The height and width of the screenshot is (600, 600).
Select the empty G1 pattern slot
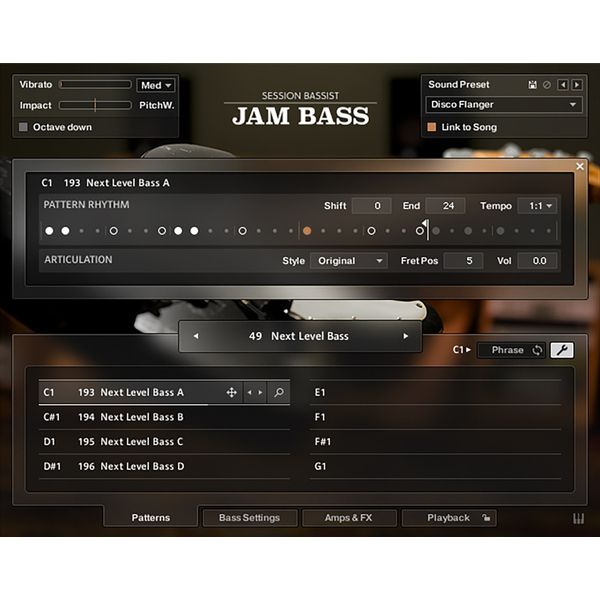click(x=435, y=466)
